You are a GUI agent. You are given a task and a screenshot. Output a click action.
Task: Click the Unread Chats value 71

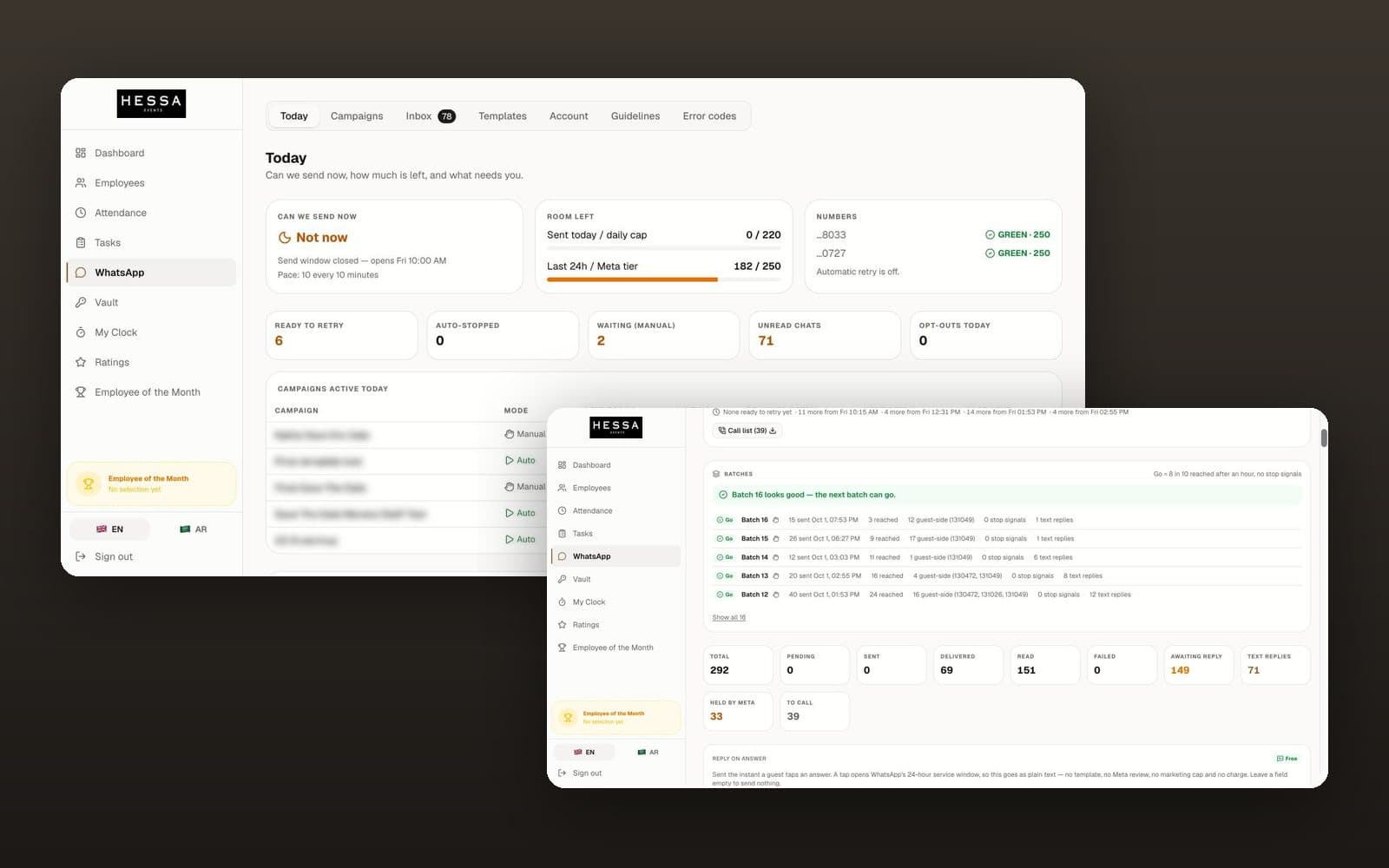pyautogui.click(x=766, y=341)
